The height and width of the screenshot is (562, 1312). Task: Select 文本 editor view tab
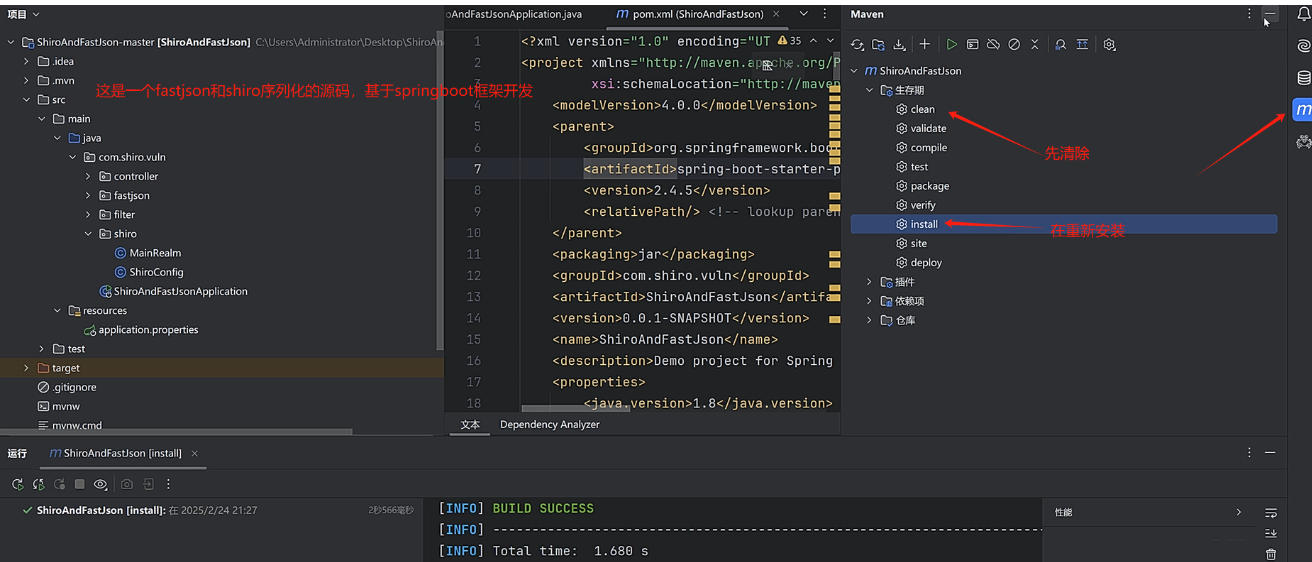[x=470, y=424]
